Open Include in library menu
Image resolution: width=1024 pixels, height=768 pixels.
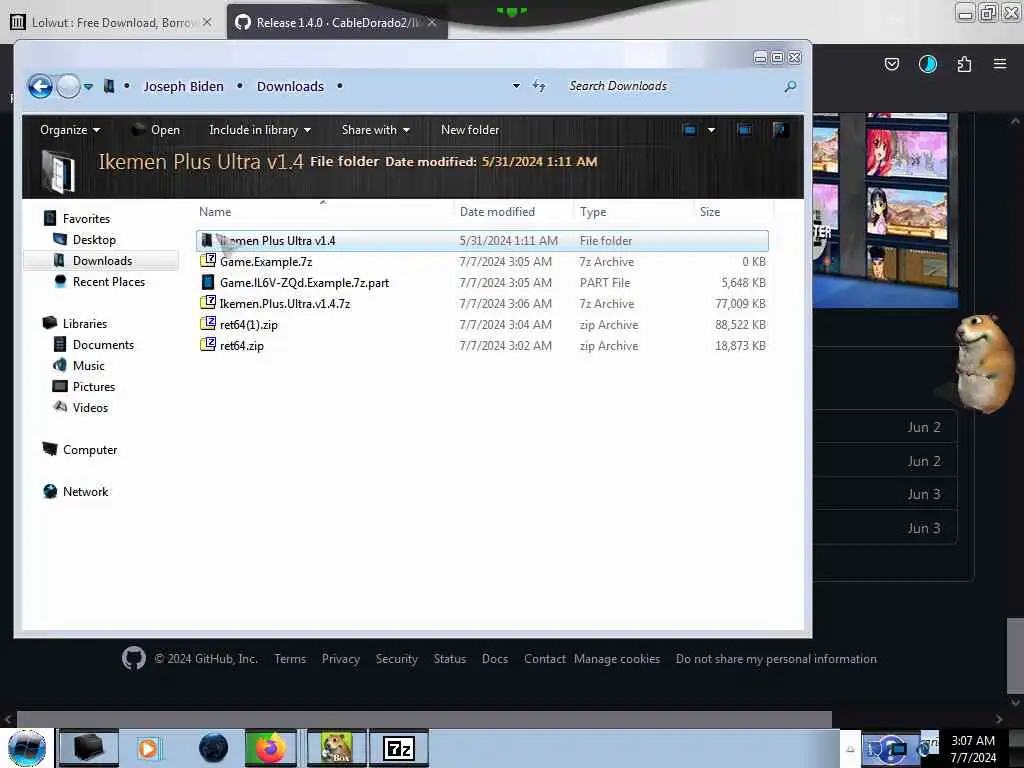(259, 130)
